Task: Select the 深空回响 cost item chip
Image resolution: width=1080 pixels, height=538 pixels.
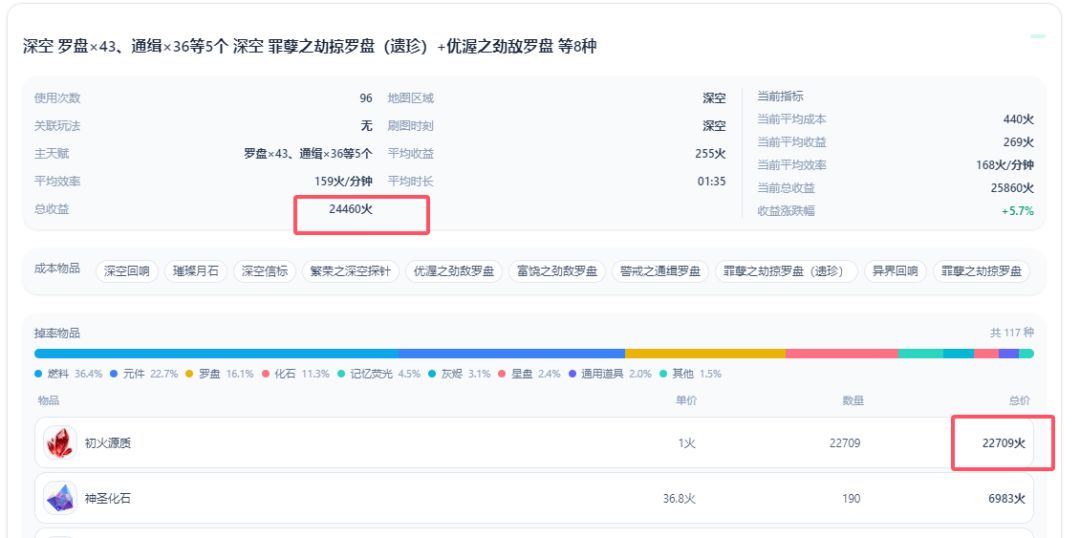Action: point(127,271)
